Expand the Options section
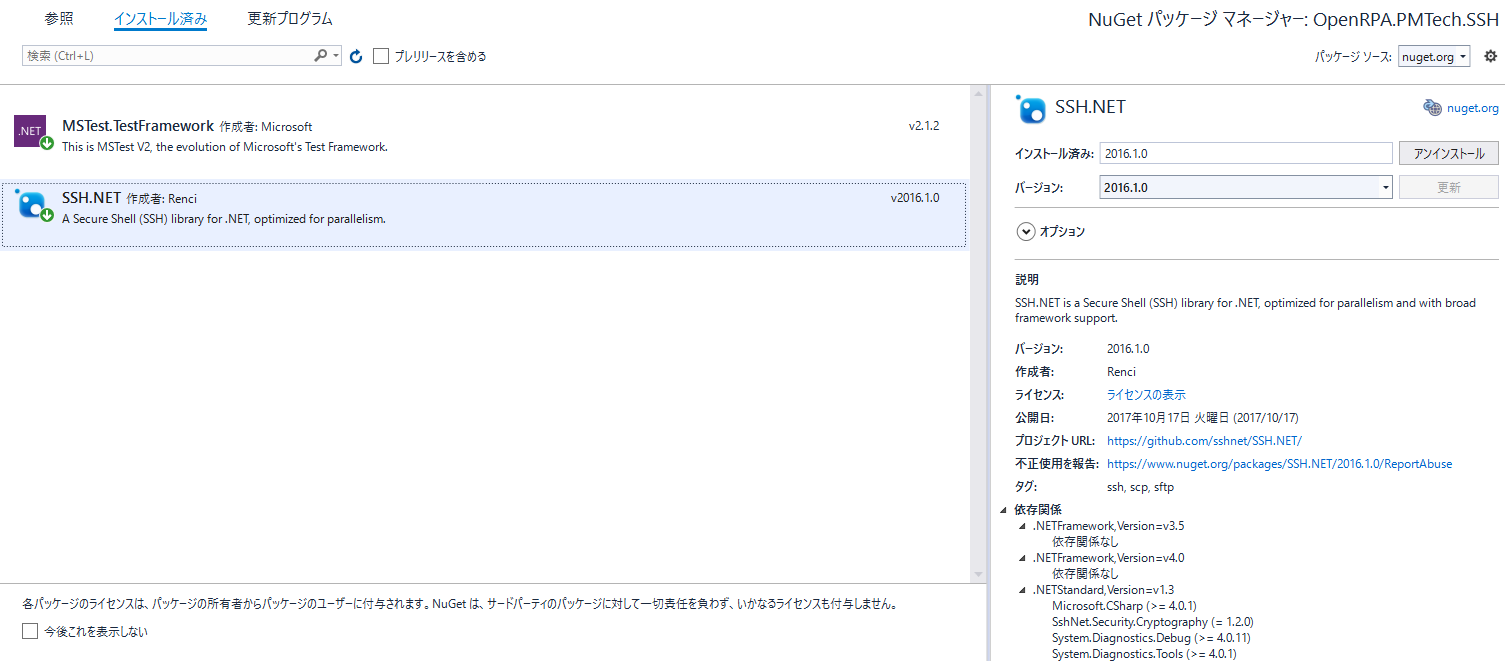1505x661 pixels. (1025, 231)
